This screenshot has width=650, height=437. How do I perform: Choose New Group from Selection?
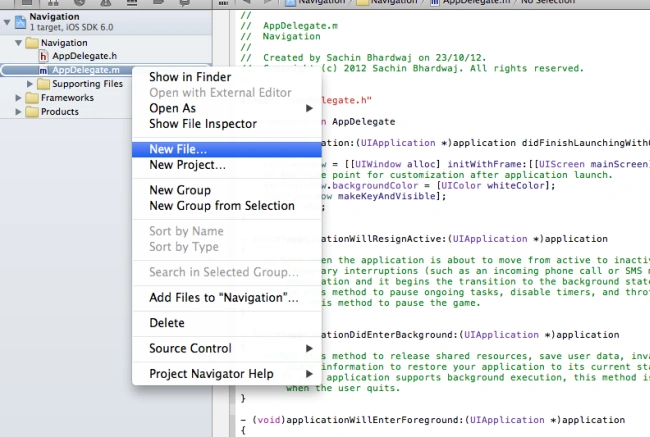click(227, 206)
